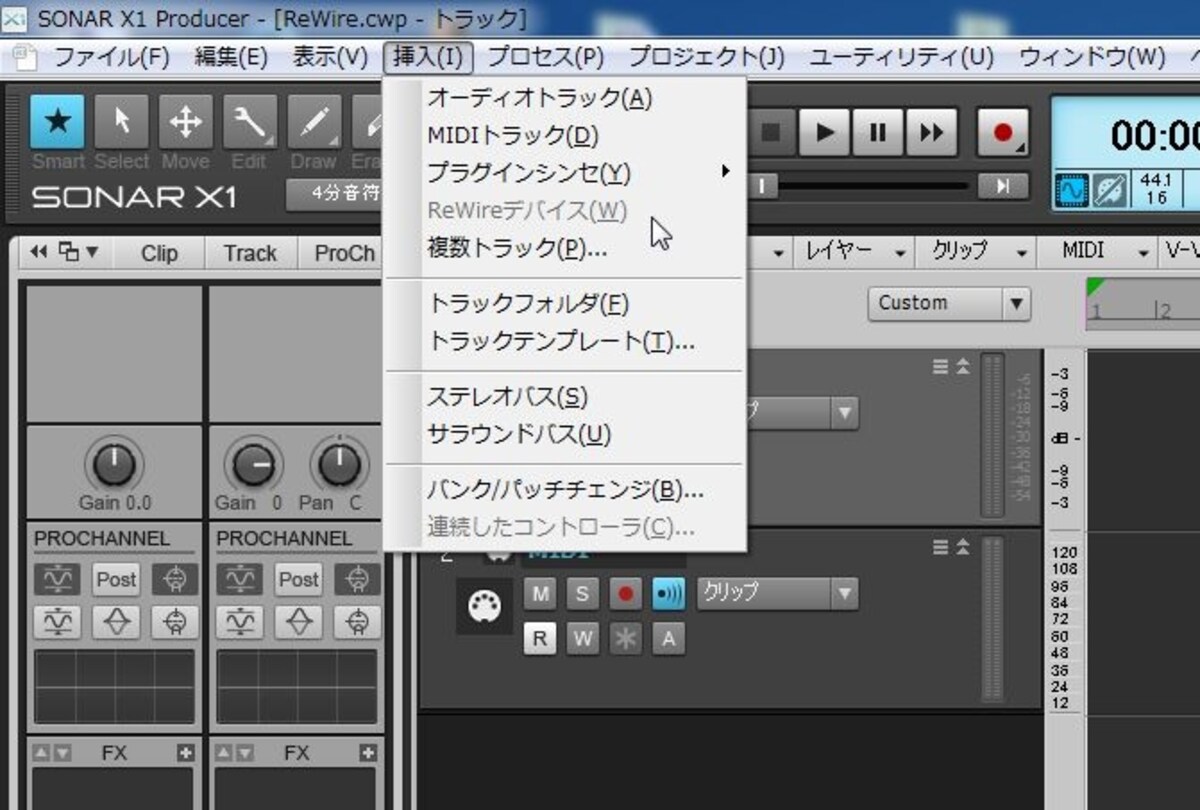Viewport: 1200px width, 810px height.
Task: Select ステレオバス from the insert menu
Action: click(564, 396)
